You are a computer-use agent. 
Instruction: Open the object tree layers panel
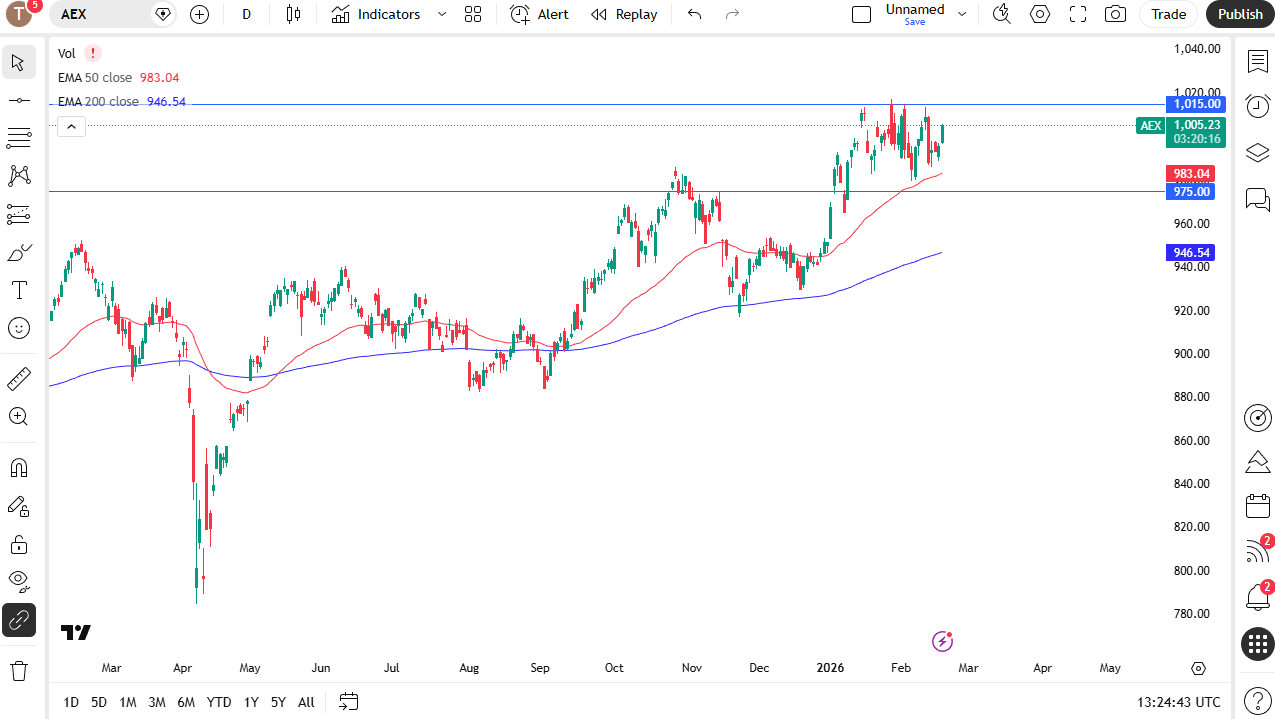tap(1257, 153)
